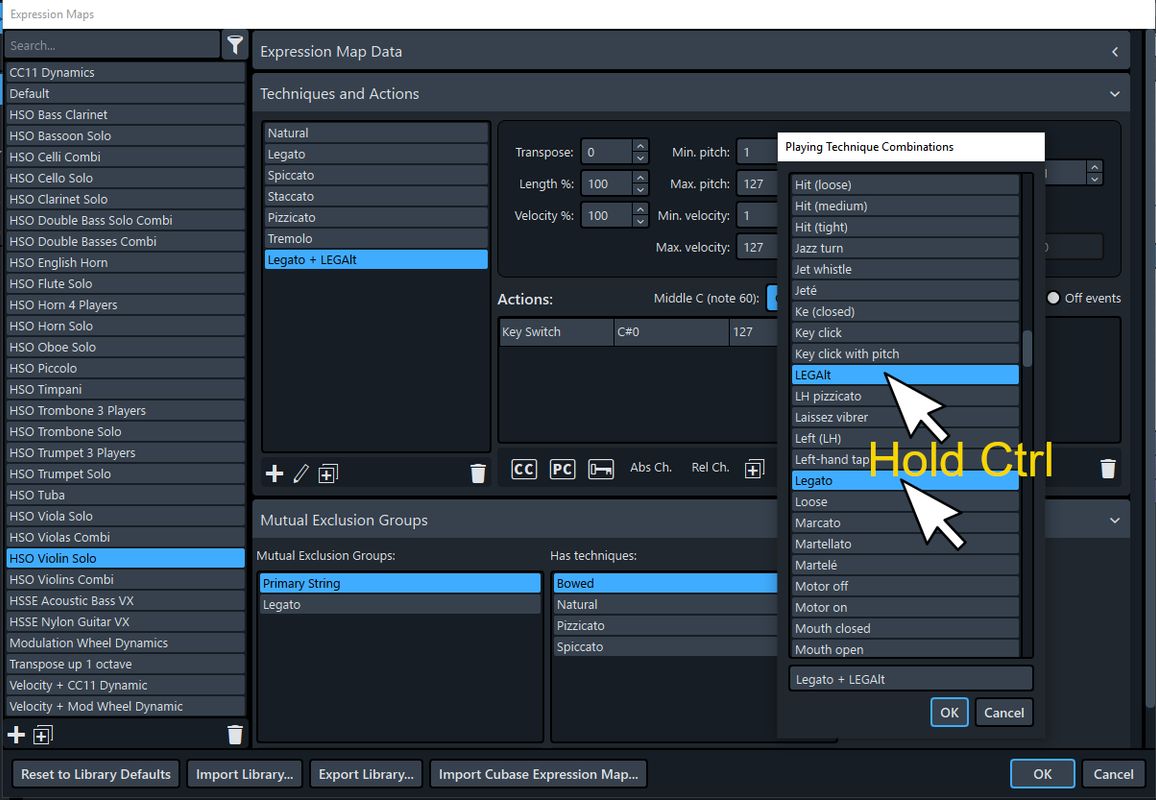Select HSSE Nylon Guitar VX map
Viewport: 1156px width, 800px height.
click(x=125, y=622)
